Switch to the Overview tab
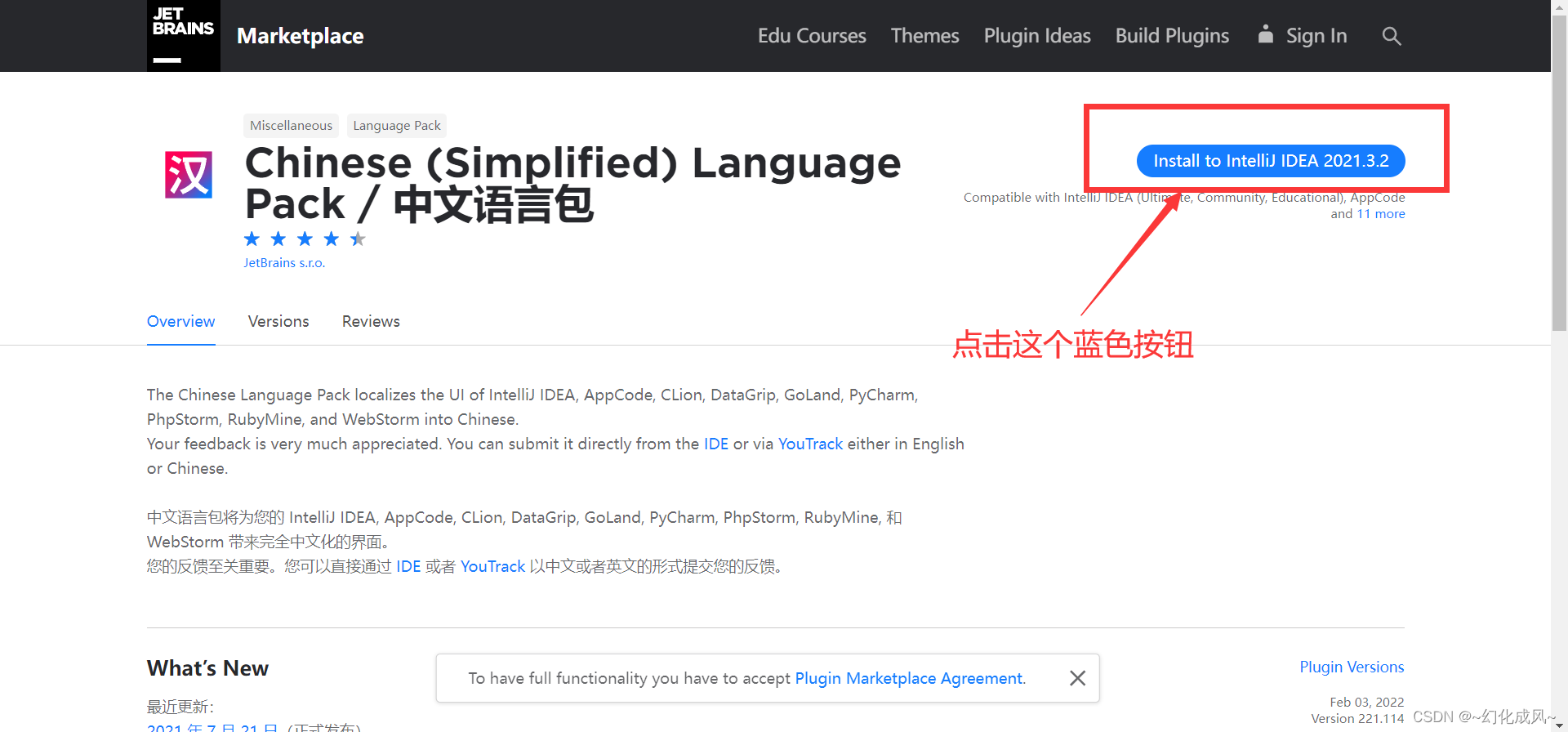The width and height of the screenshot is (1568, 732). click(x=180, y=322)
